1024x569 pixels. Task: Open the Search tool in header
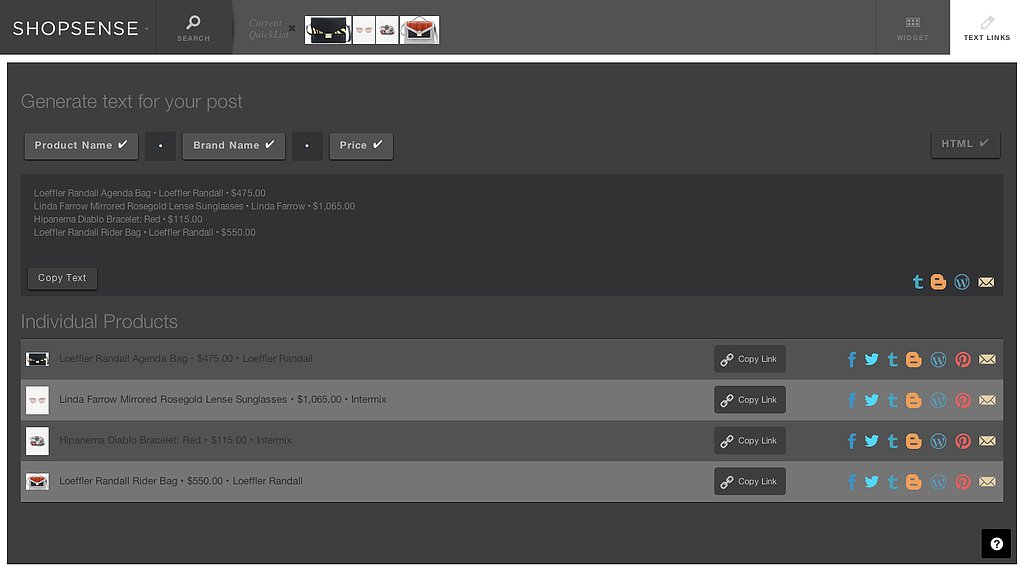193,27
